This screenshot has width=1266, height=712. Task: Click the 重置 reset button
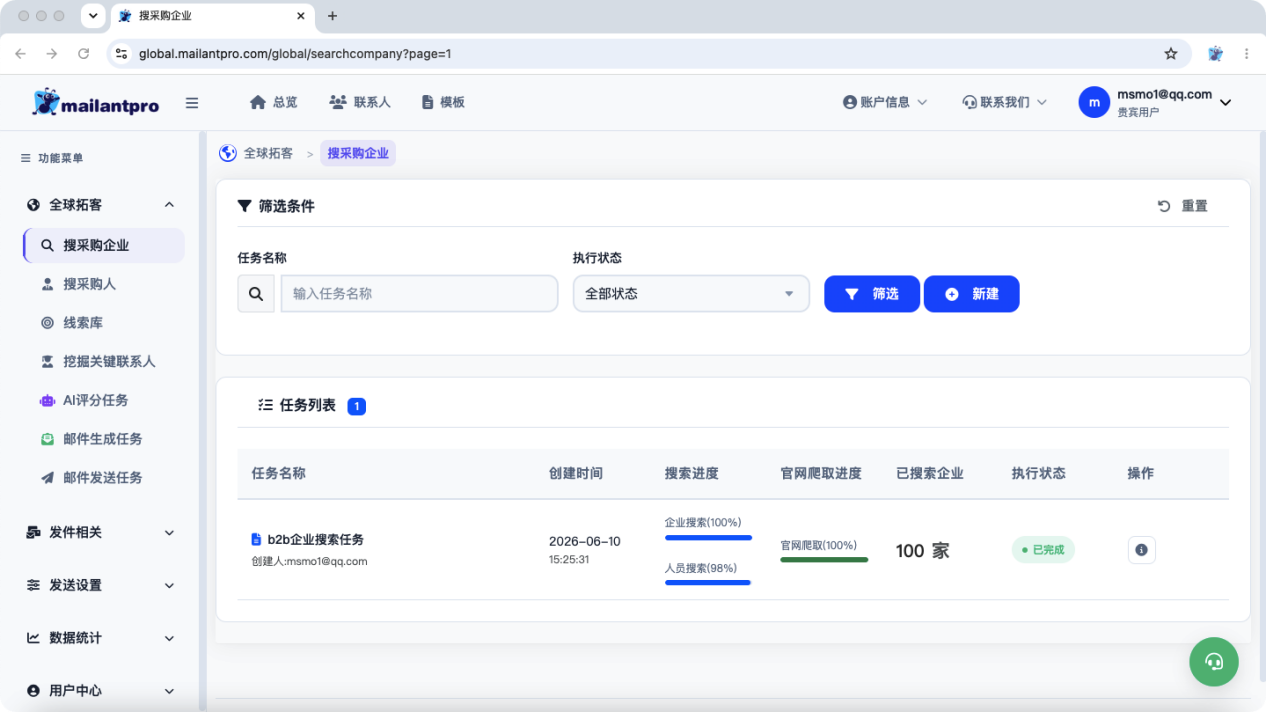click(1183, 206)
